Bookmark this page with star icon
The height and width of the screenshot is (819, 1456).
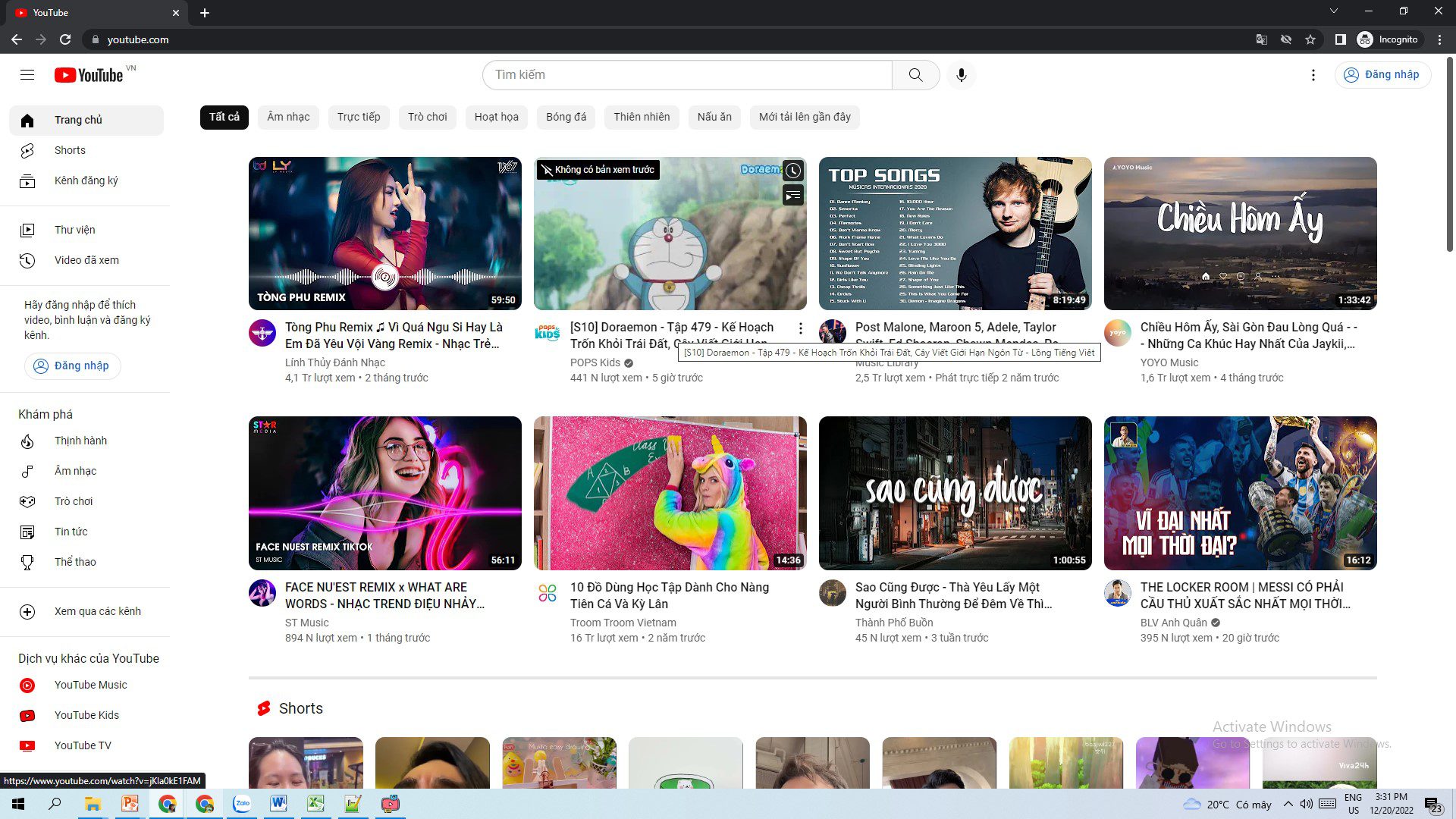[1310, 39]
